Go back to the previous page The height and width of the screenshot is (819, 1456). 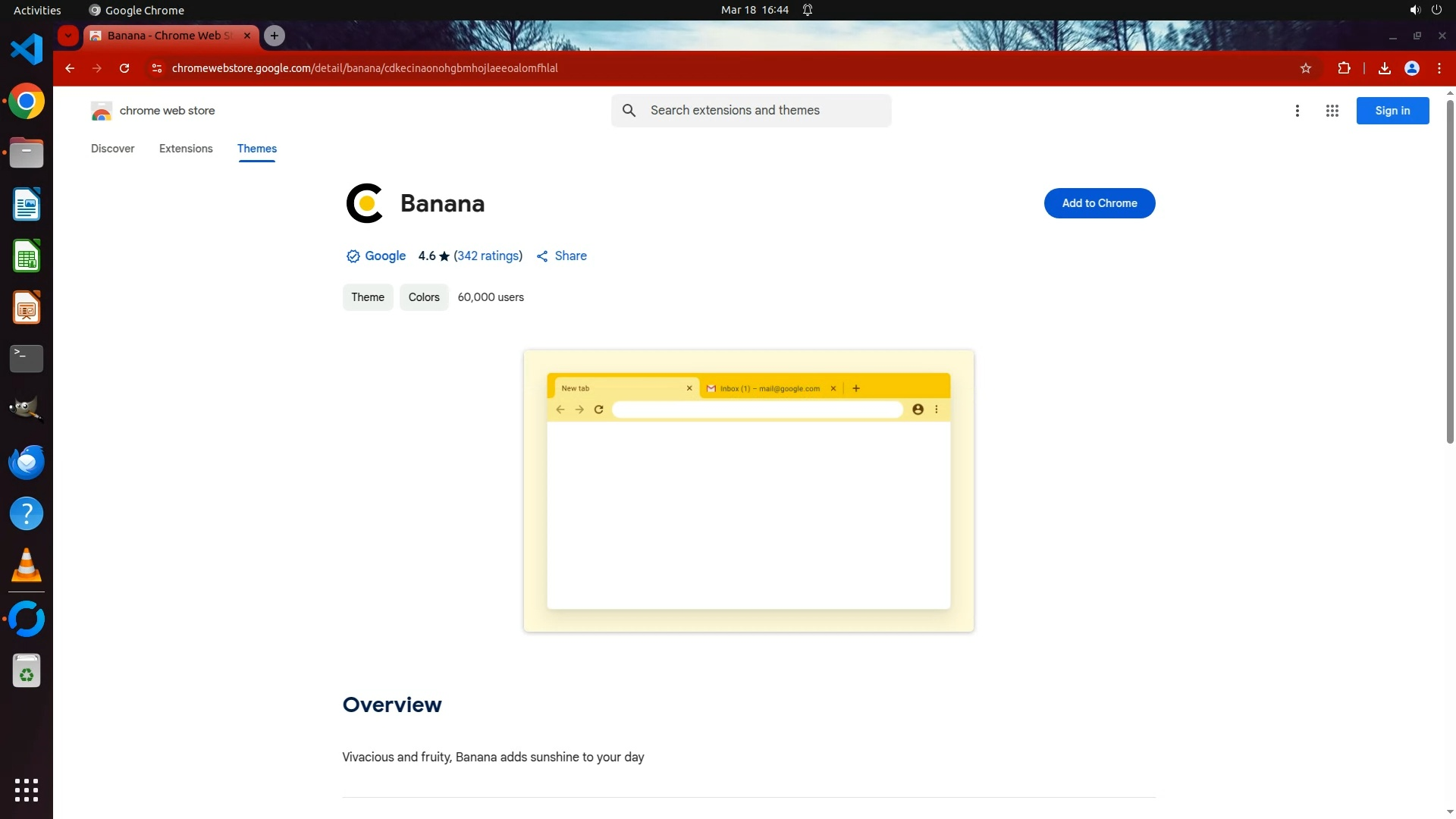click(70, 68)
